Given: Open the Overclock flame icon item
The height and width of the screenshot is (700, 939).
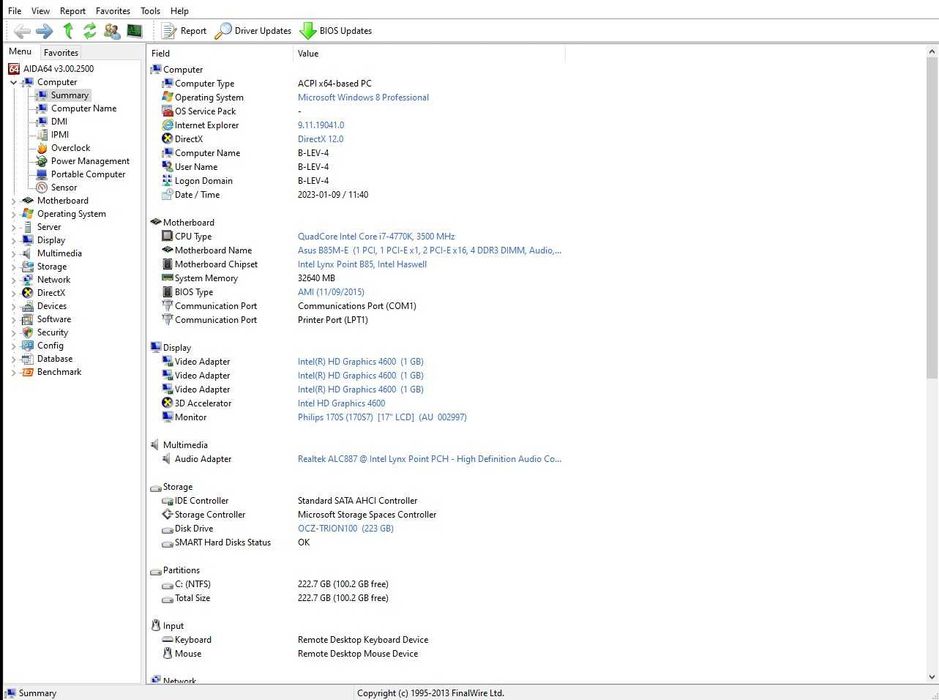Looking at the screenshot, I should pos(42,148).
